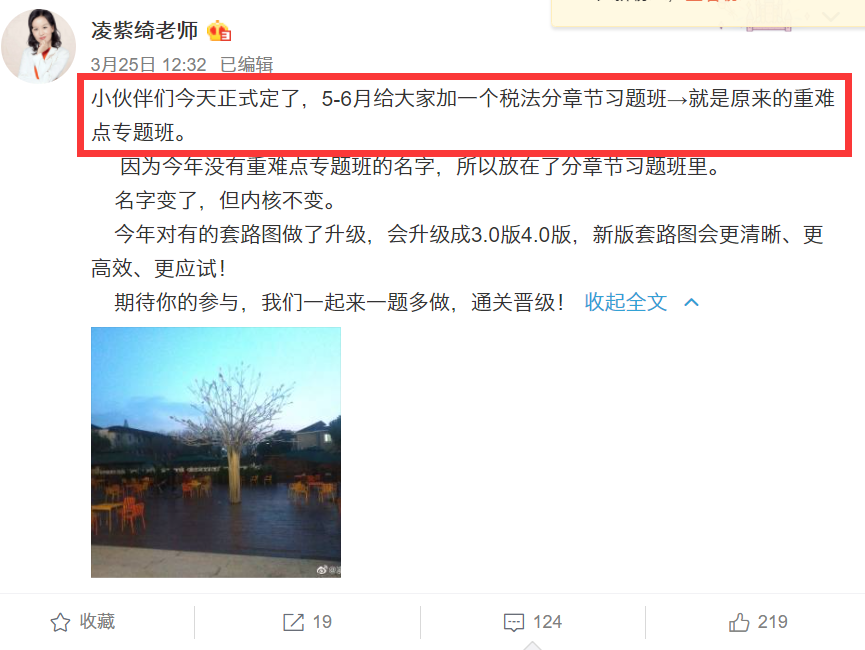Click the crown membership badge icon
Viewport: 865px width, 650px height.
(x=219, y=31)
